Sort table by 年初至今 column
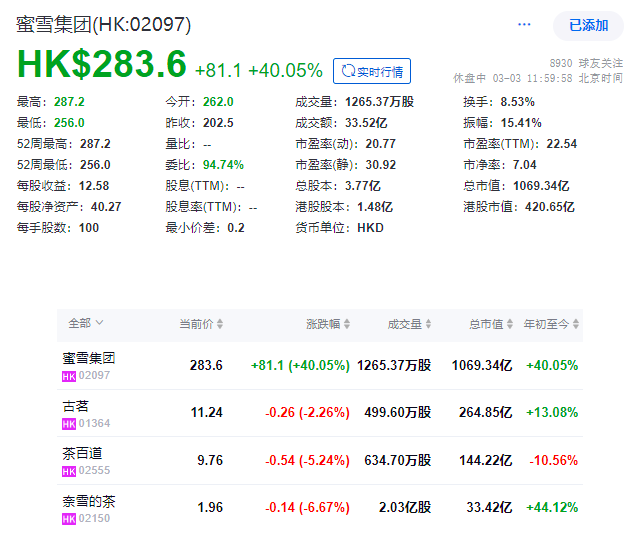 click(551, 324)
